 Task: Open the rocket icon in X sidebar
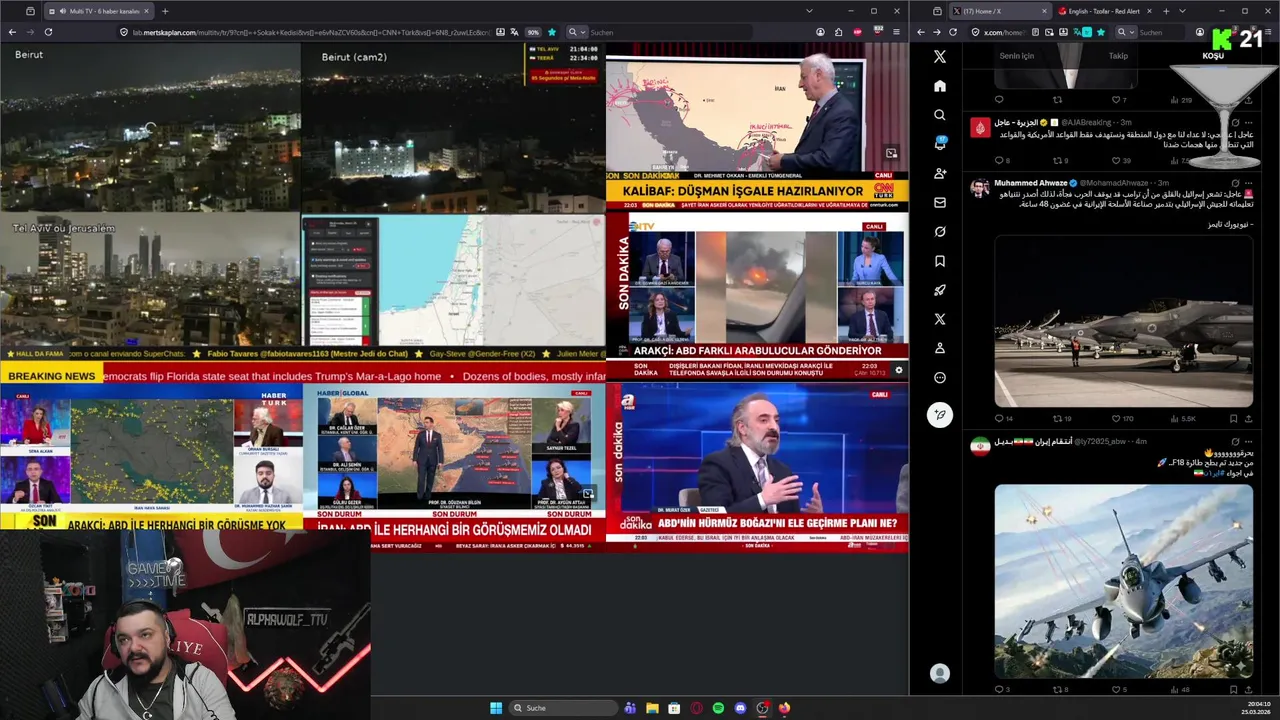click(940, 290)
